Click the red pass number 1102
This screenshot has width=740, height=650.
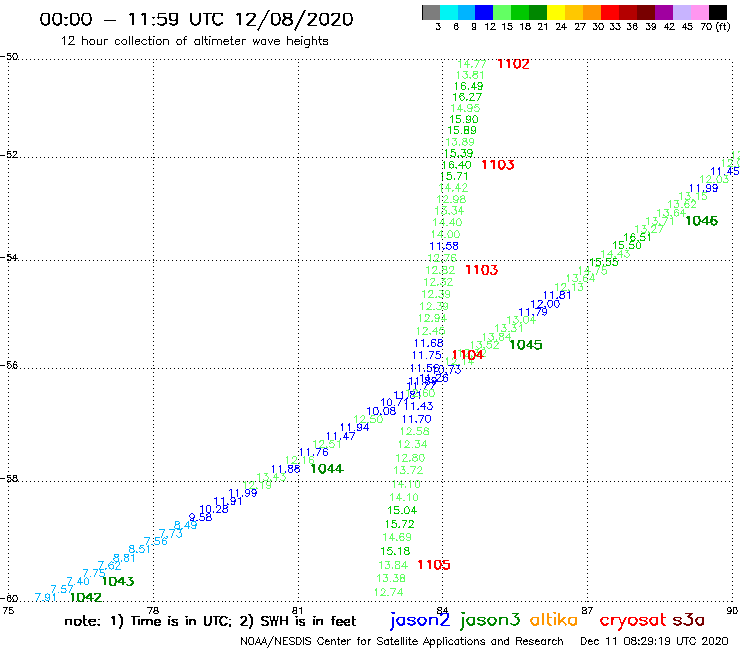pyautogui.click(x=513, y=64)
